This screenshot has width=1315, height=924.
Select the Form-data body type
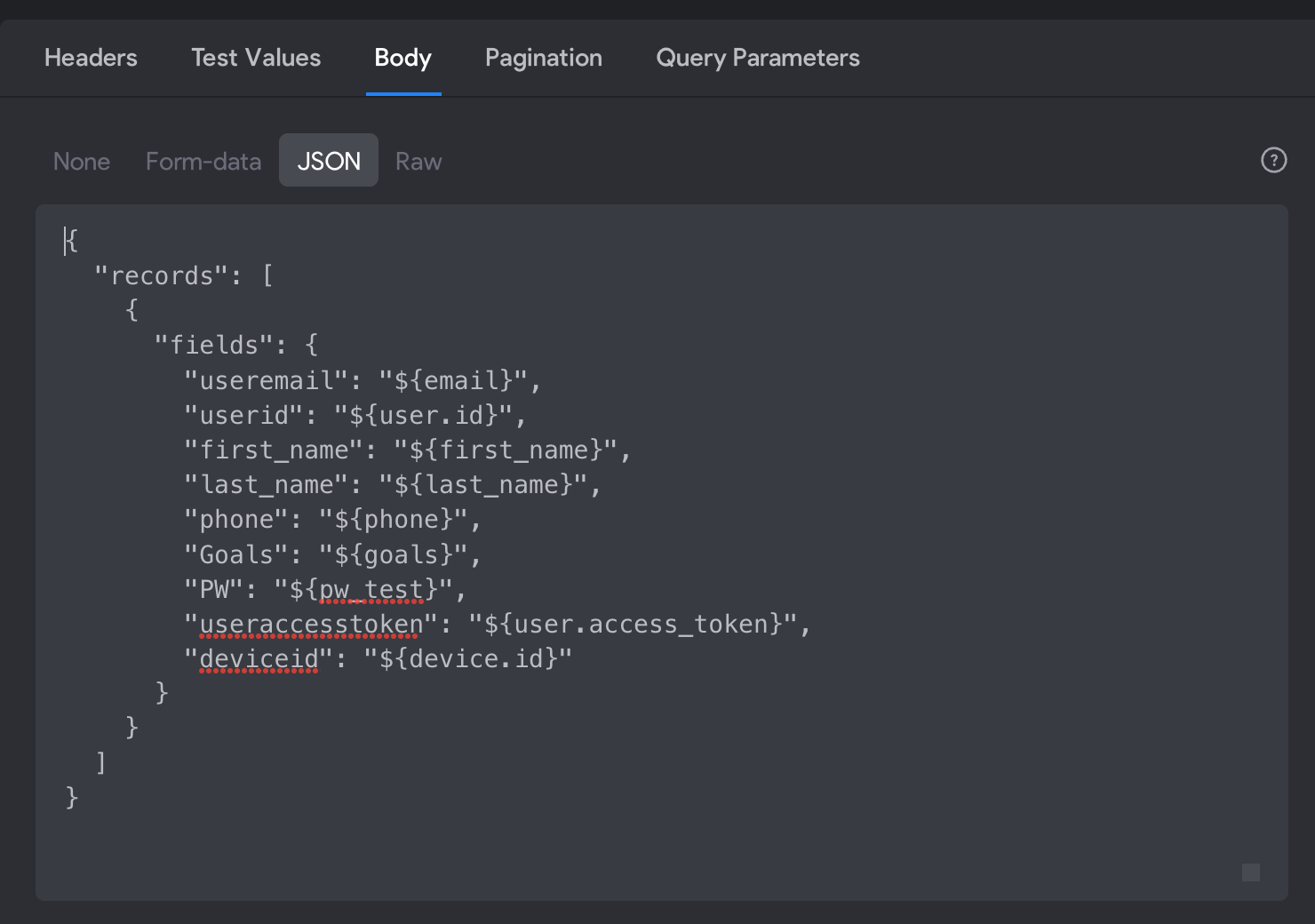[203, 161]
